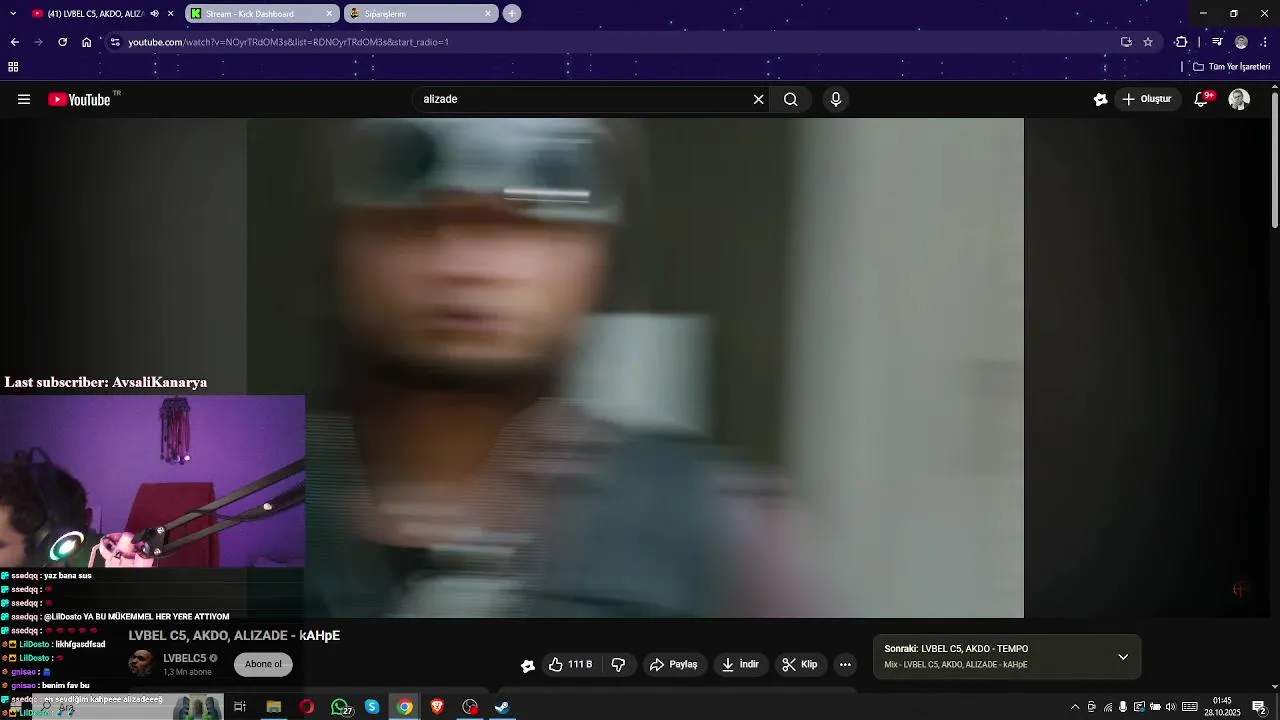1280x720 pixels.
Task: Open Steam from the taskbar
Action: pos(502,707)
